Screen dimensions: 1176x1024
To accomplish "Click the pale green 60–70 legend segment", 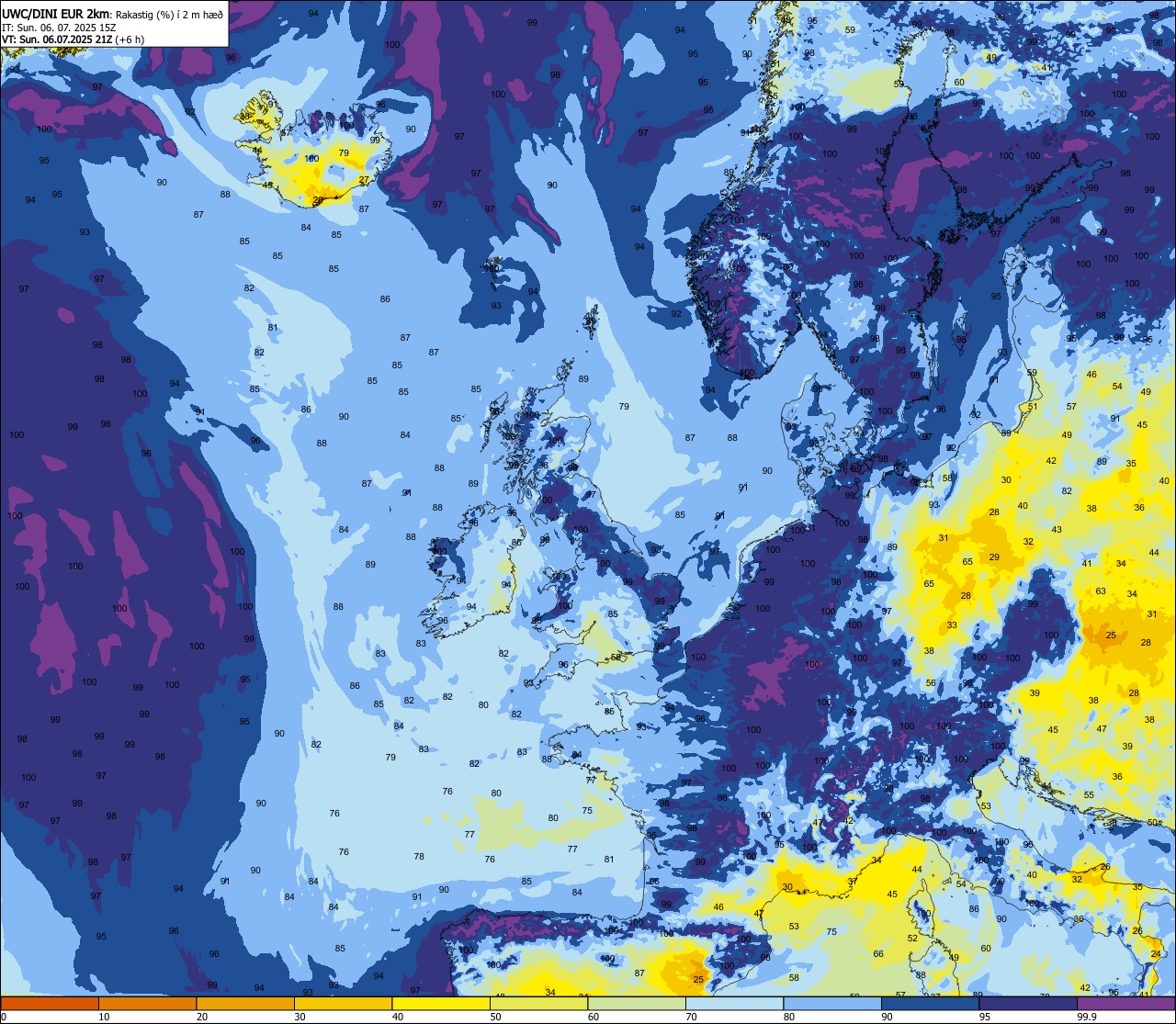I will [637, 1003].
